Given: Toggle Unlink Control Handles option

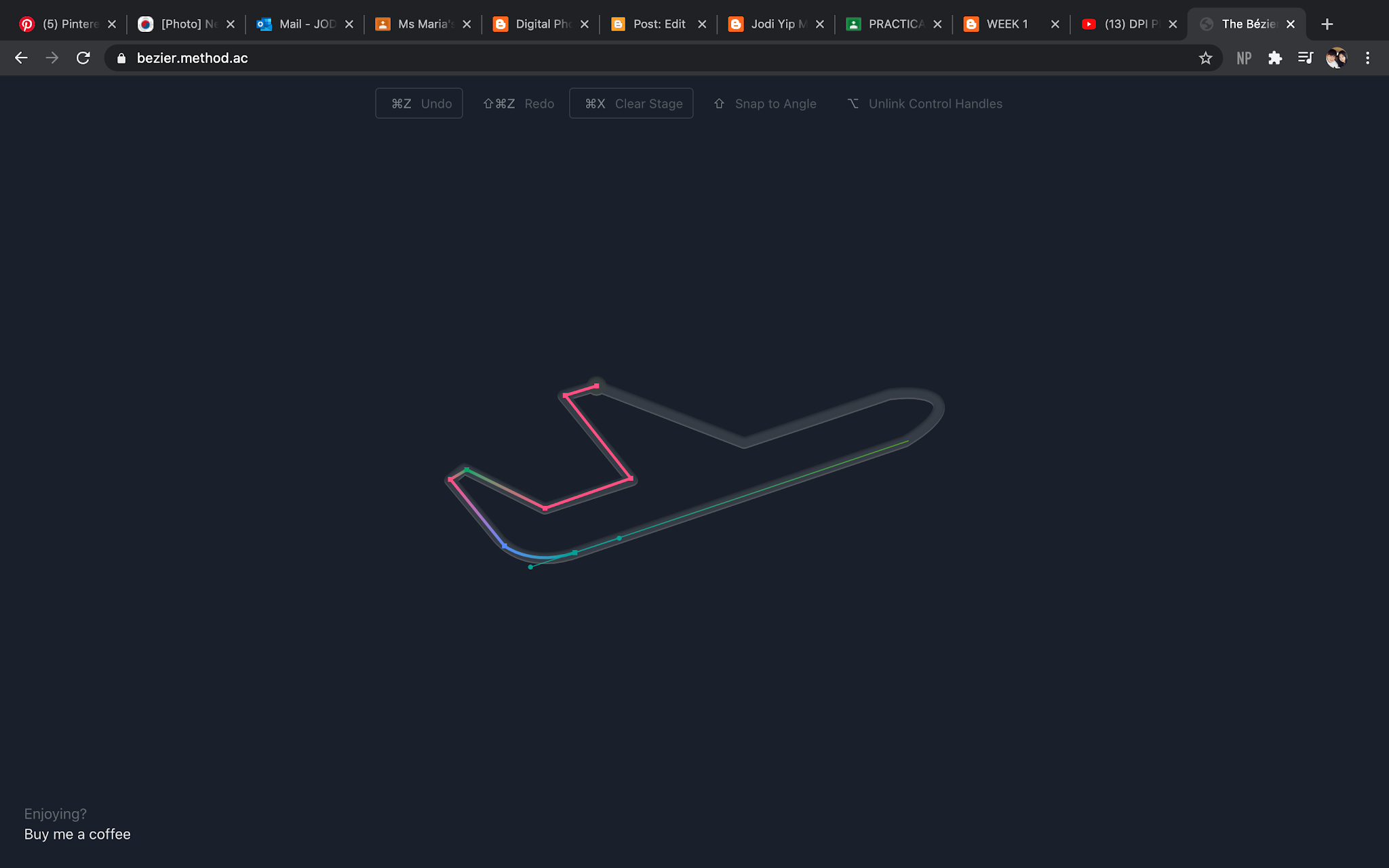Looking at the screenshot, I should pos(925,104).
